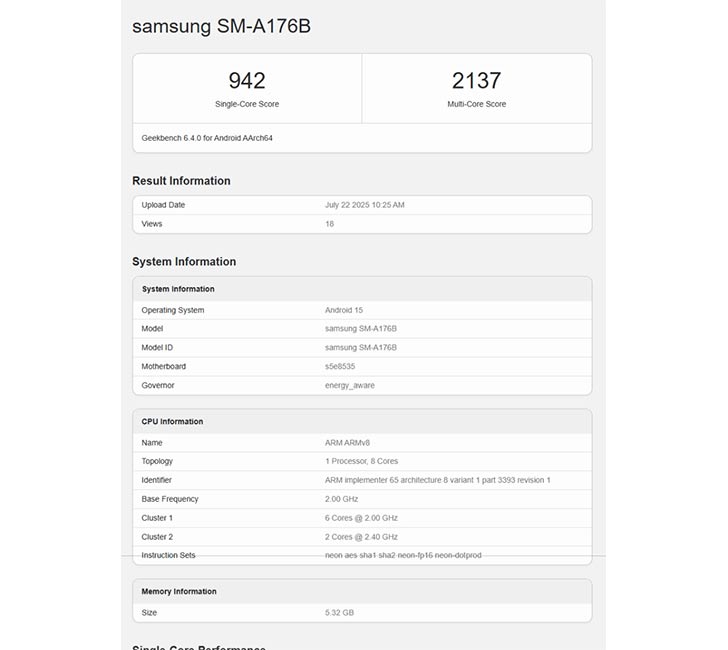
Task: Click the Governor label
Action: click(158, 385)
